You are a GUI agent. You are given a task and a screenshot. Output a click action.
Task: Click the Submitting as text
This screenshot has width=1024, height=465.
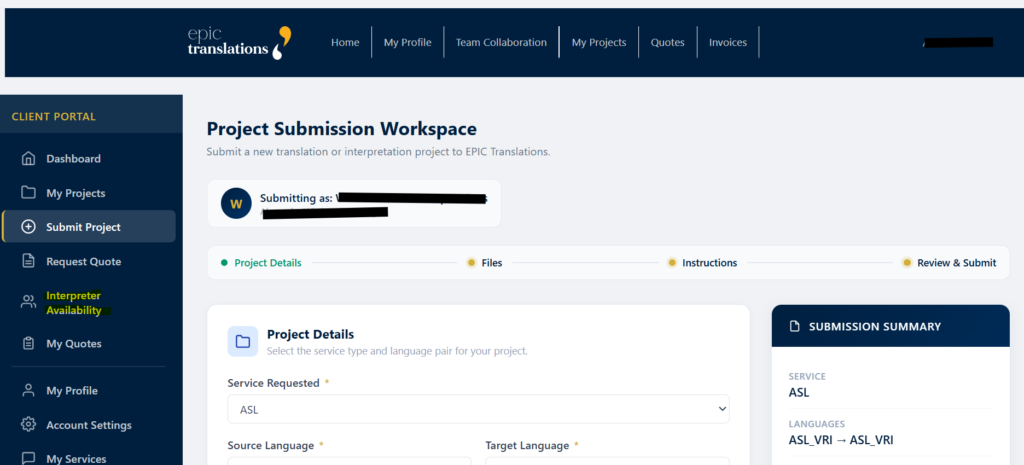click(296, 198)
